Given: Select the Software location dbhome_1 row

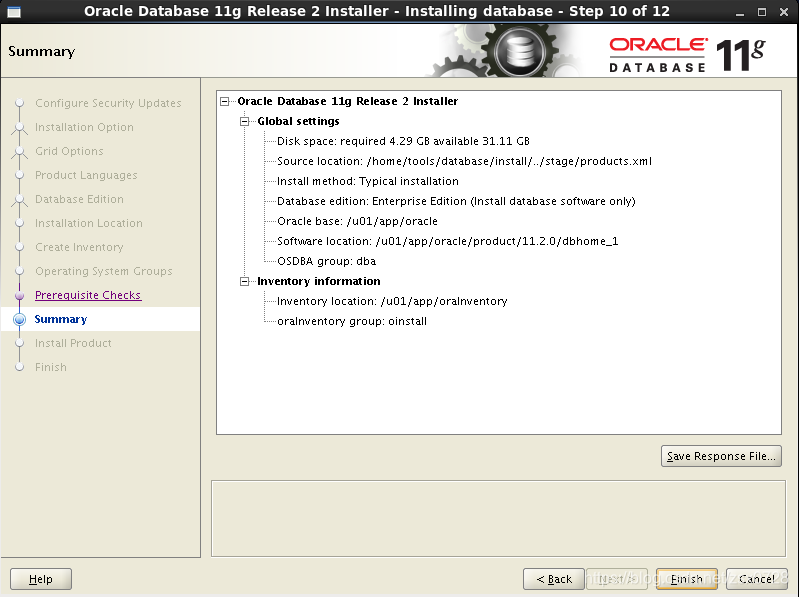Looking at the screenshot, I should pos(447,241).
